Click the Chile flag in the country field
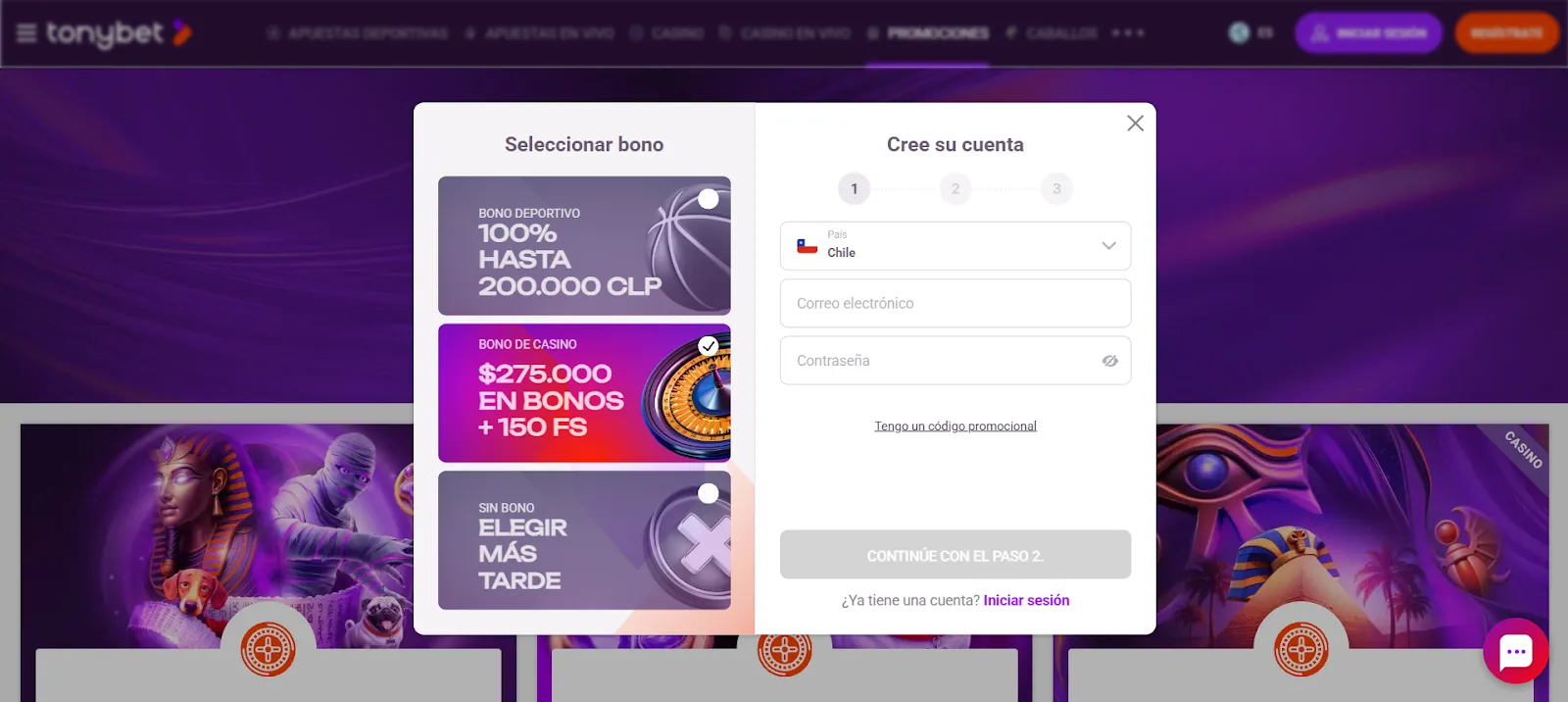 tap(806, 246)
